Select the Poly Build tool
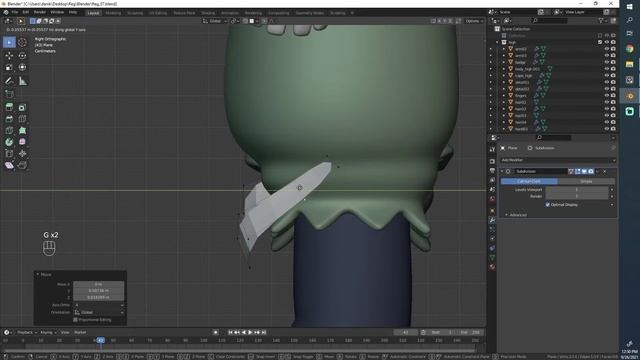This screenshot has width=640, height=360. point(22,131)
